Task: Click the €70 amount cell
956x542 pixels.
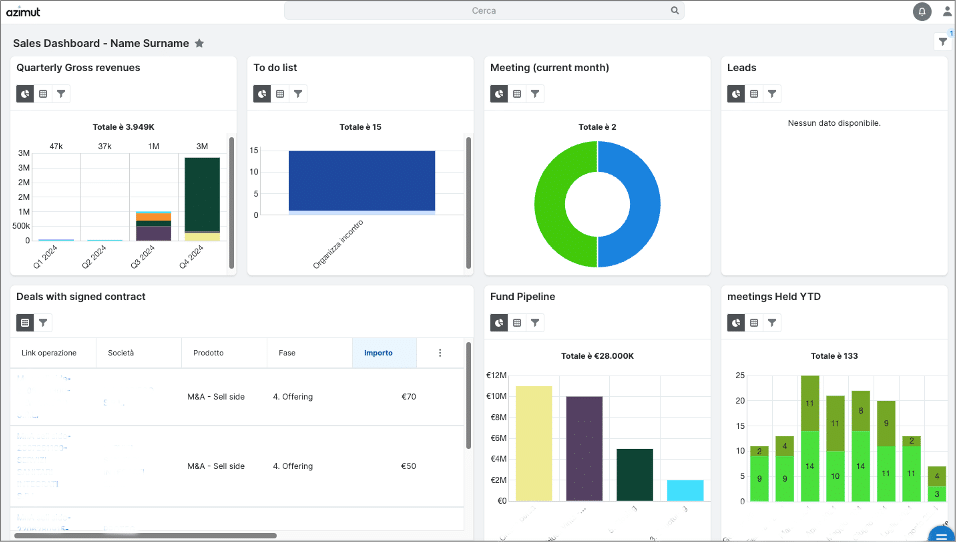Action: point(408,397)
